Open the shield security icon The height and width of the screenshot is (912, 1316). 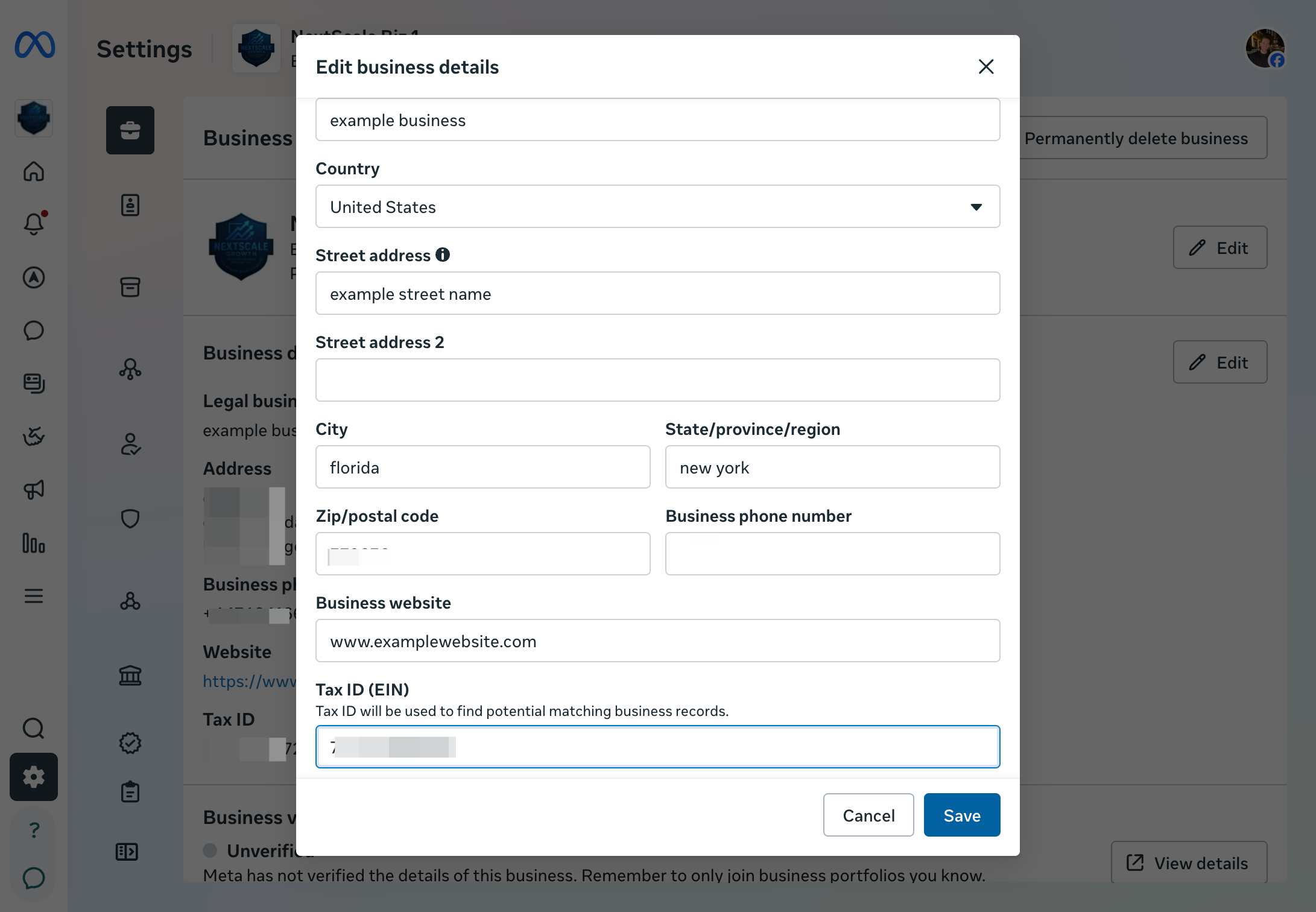130,519
